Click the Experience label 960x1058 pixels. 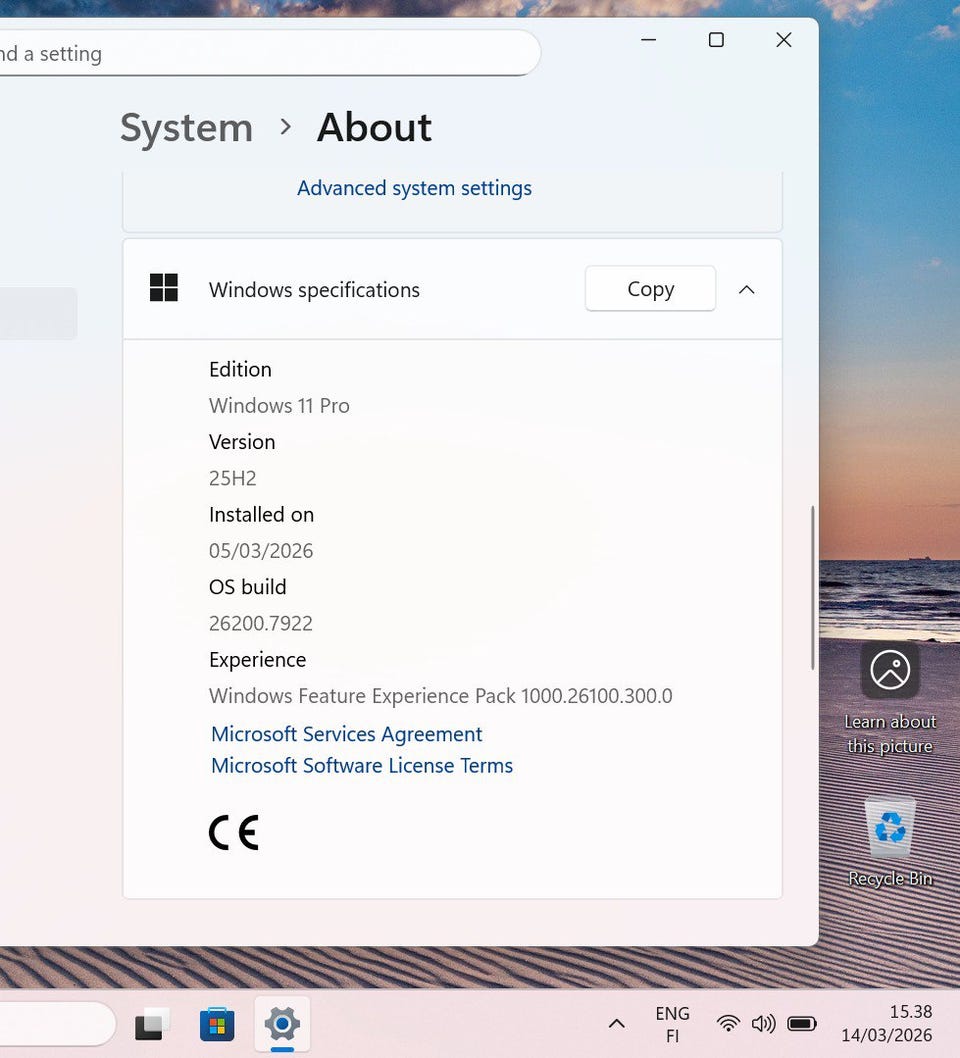point(258,660)
